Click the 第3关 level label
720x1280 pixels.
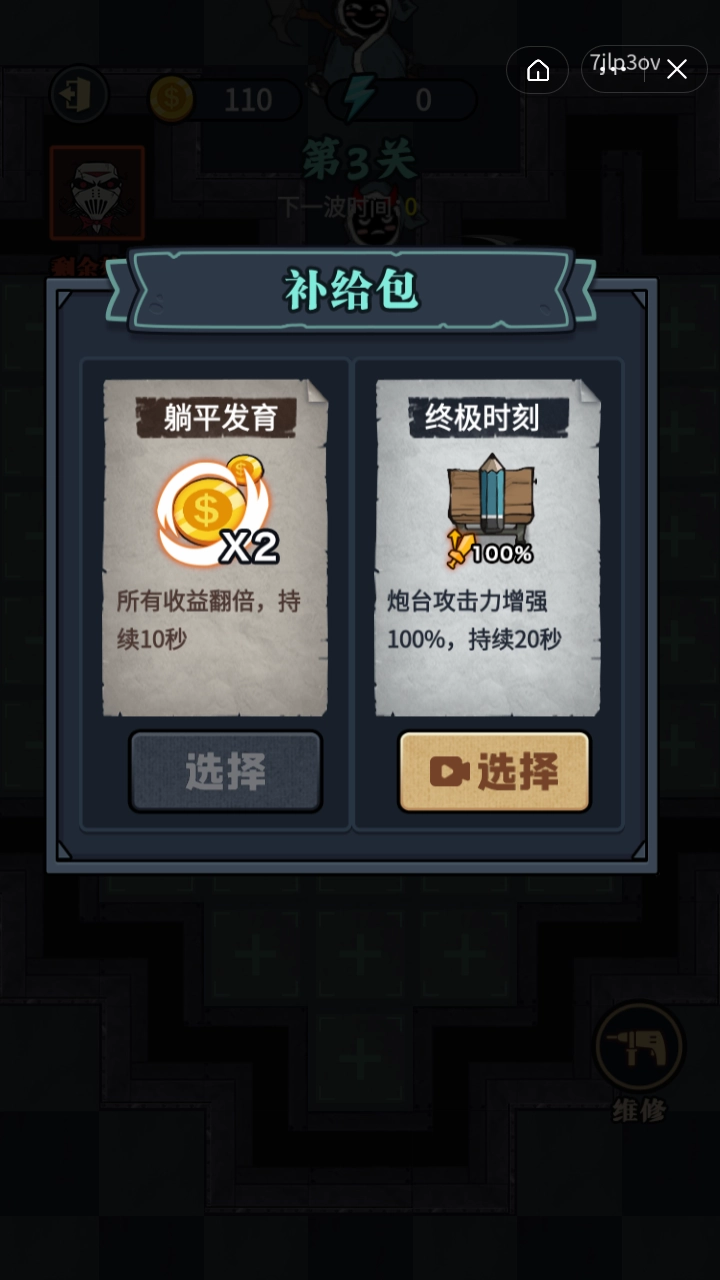pyautogui.click(x=359, y=160)
